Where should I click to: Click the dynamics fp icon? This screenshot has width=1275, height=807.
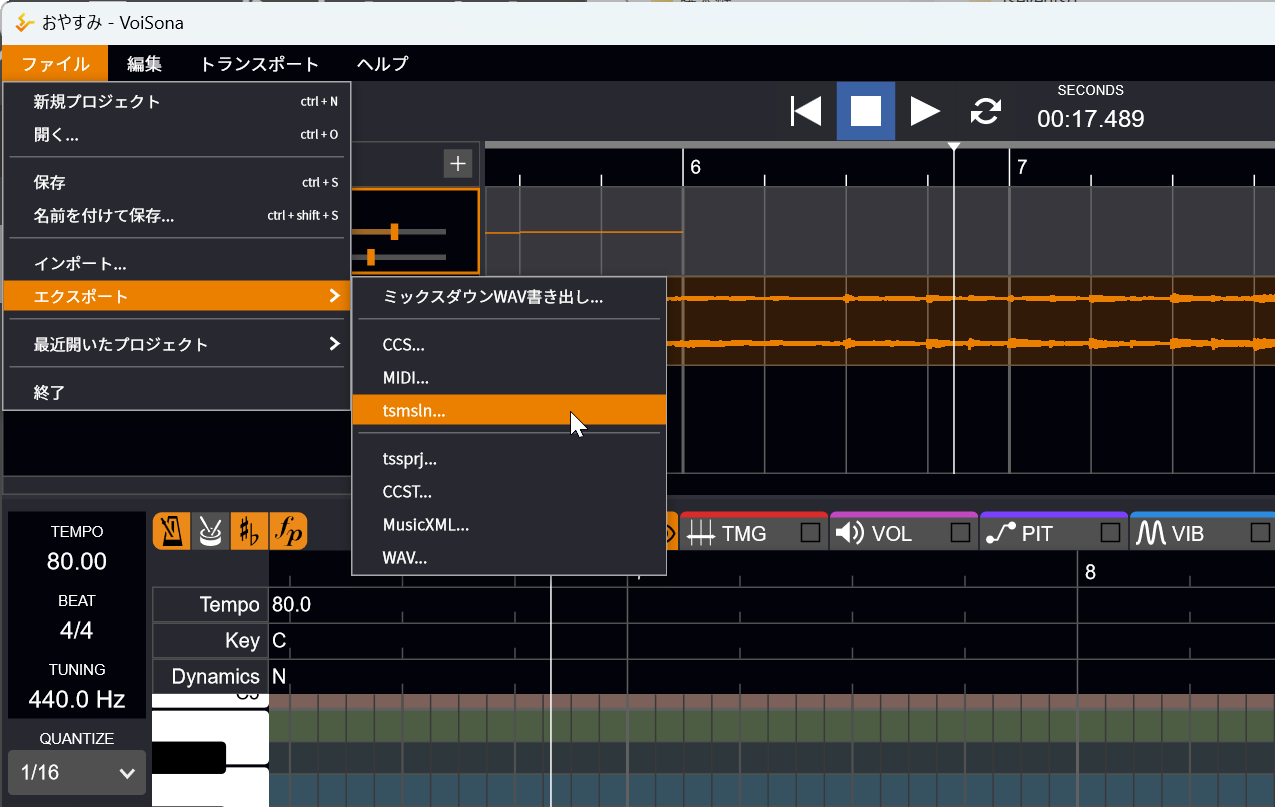(288, 531)
